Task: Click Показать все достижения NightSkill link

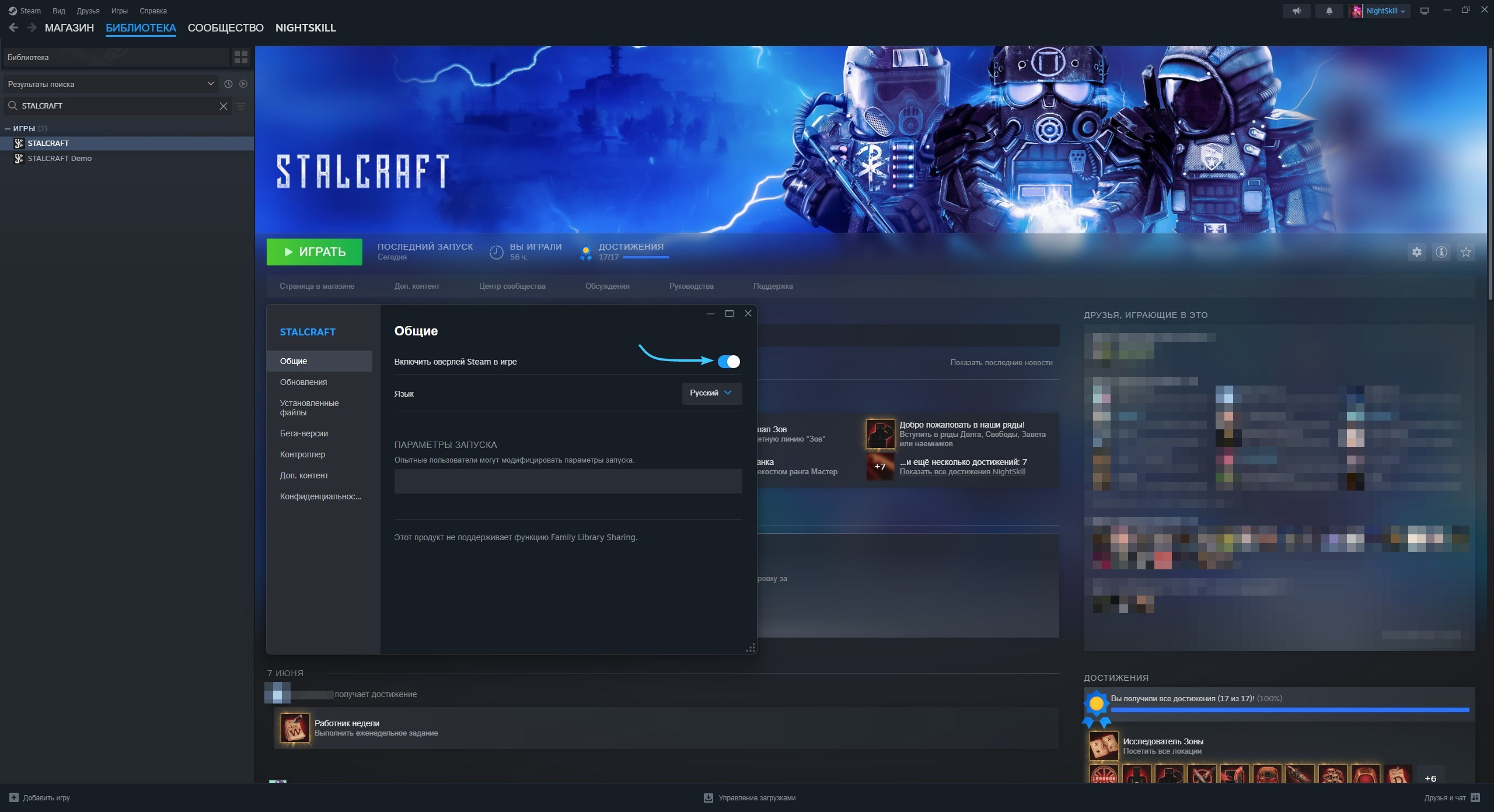Action: [962, 471]
